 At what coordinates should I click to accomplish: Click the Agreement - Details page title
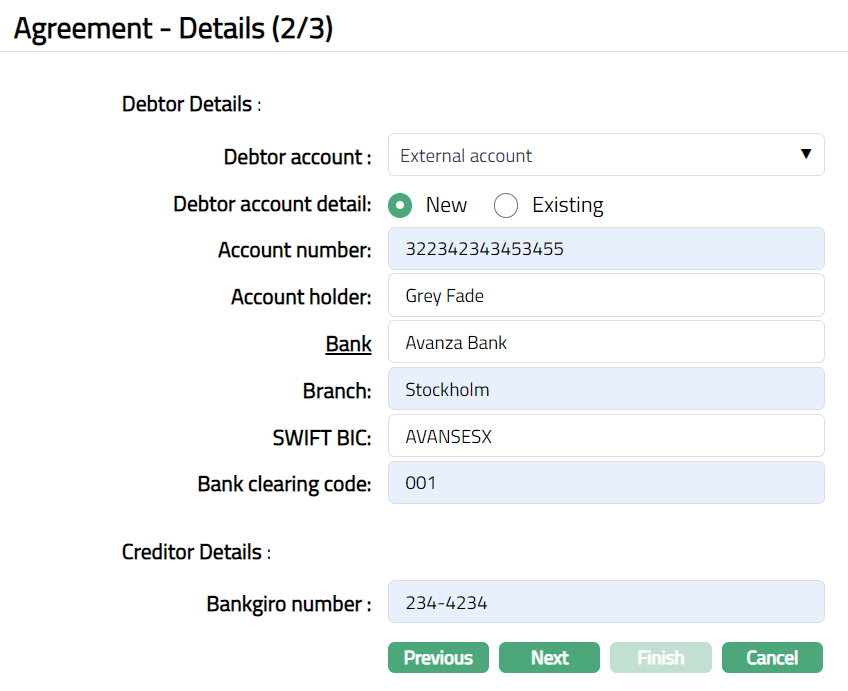click(173, 29)
